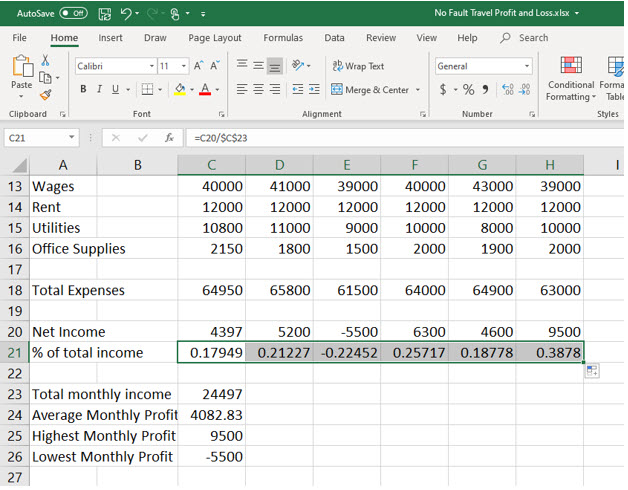This screenshot has height=490, width=628.
Task: Click the Auto Fill Options icon
Action: click(x=592, y=371)
